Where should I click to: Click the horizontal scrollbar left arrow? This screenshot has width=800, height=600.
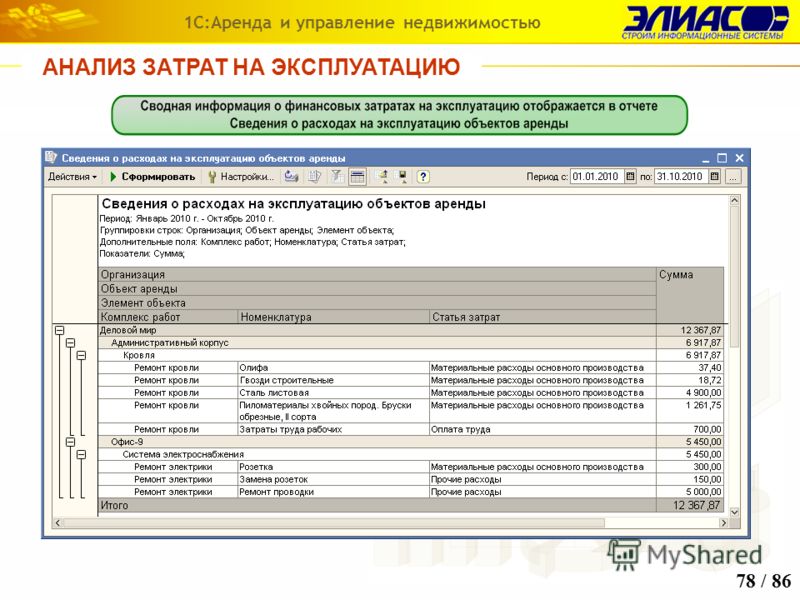tap(58, 523)
